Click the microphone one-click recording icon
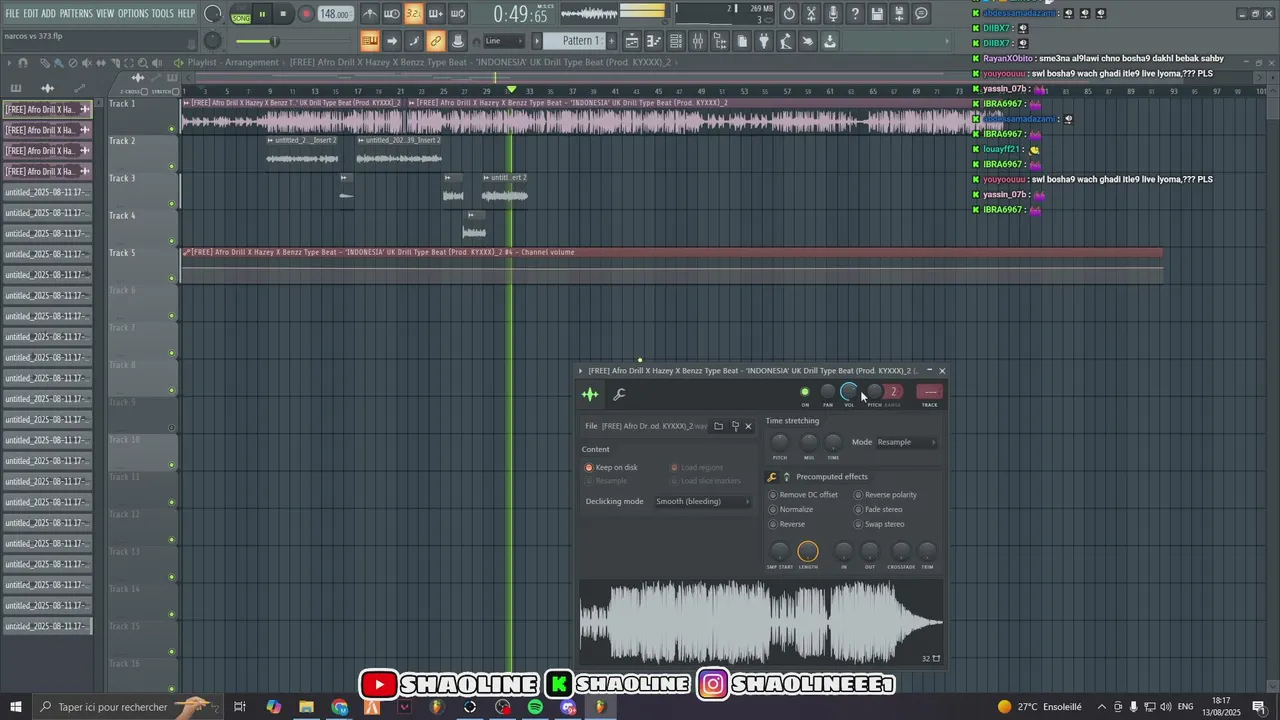 point(833,14)
